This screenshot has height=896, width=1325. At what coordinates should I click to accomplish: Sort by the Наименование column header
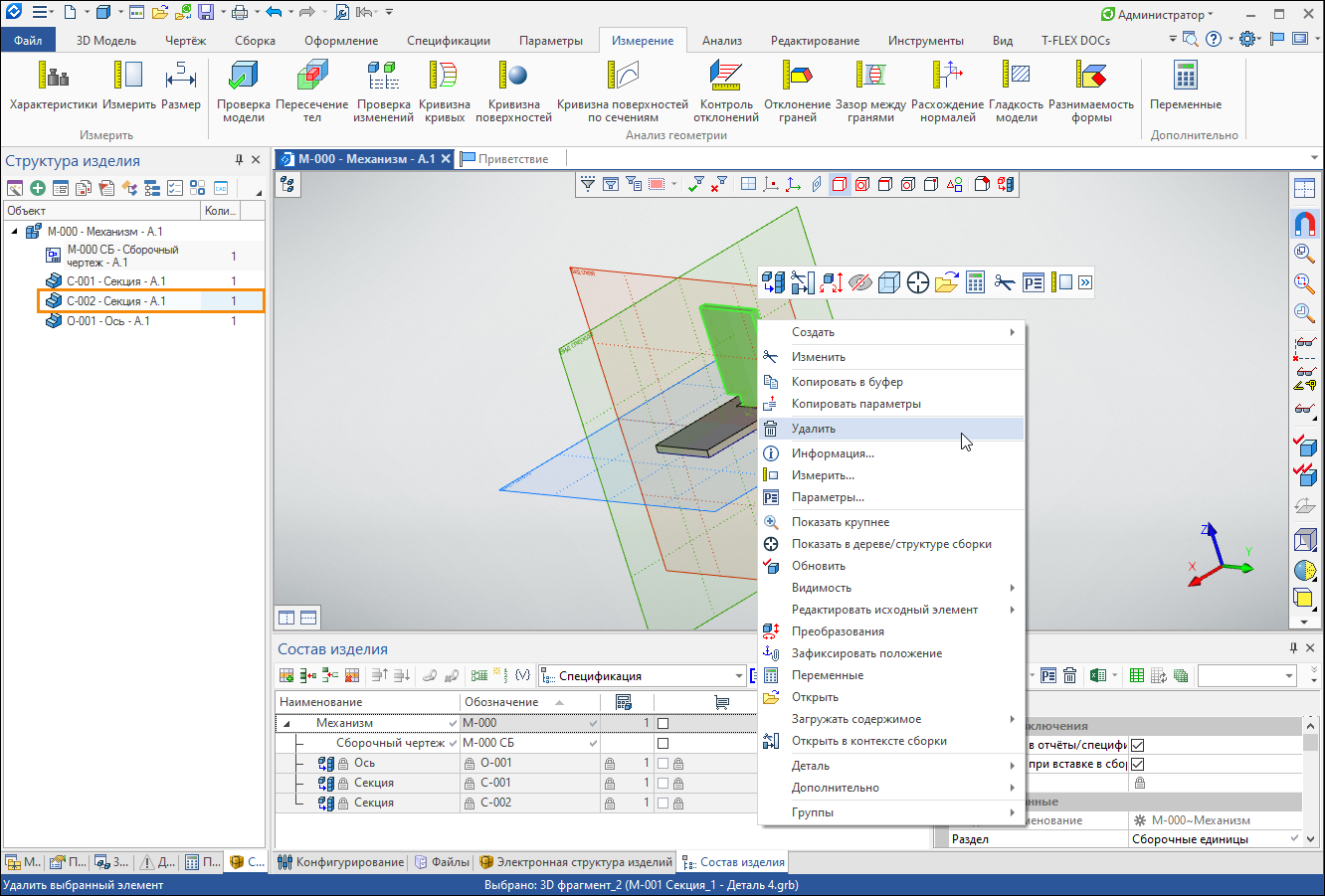[x=367, y=702]
